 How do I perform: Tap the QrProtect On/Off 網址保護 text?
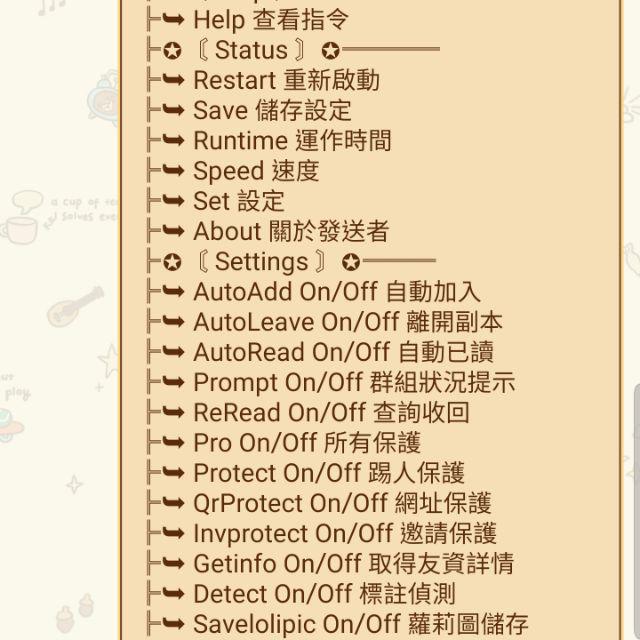pyautogui.click(x=342, y=503)
